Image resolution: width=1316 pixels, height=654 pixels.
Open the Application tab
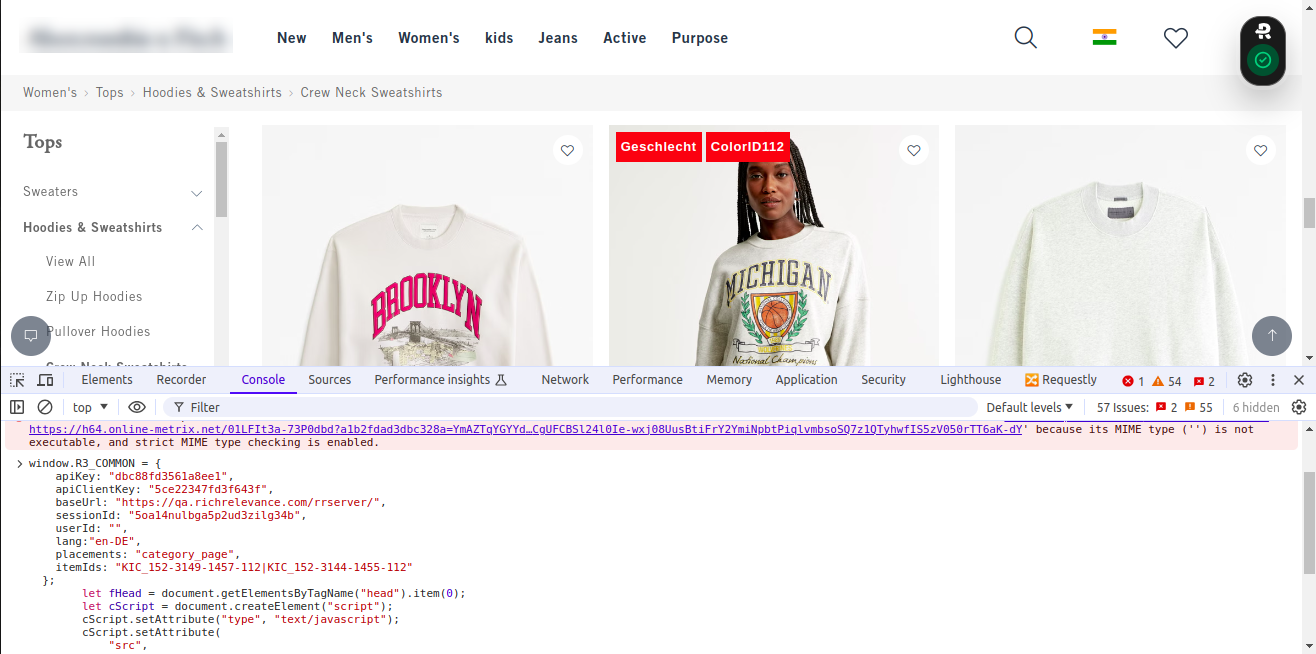coord(806,380)
